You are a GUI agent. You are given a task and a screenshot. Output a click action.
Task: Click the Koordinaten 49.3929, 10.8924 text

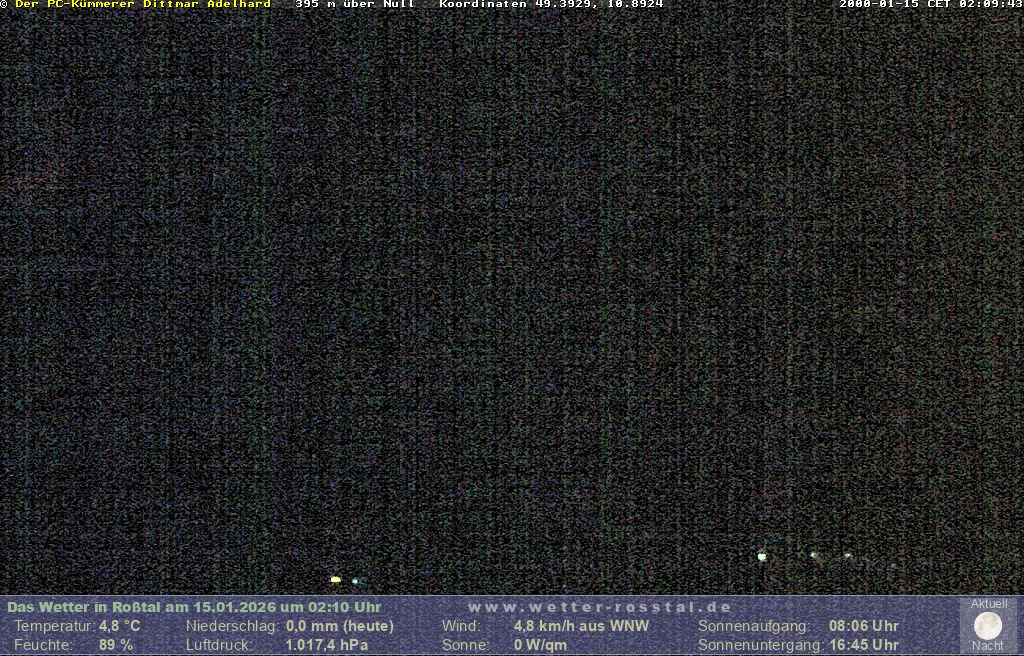point(551,4)
